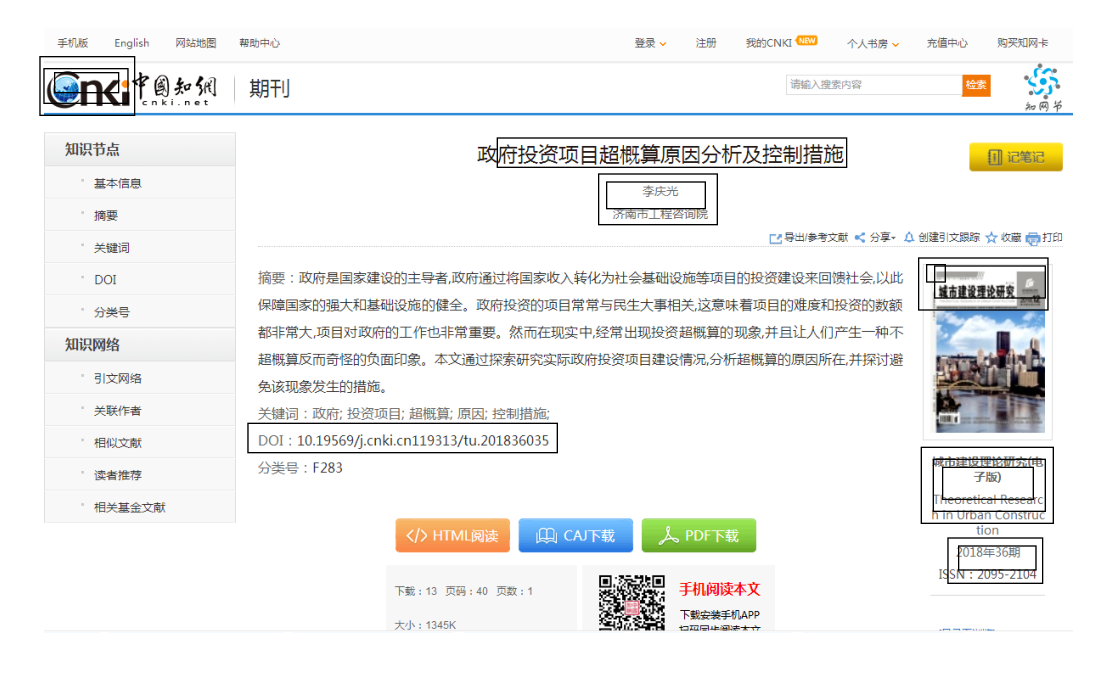Open the 分享 dropdown arrow

pos(893,238)
